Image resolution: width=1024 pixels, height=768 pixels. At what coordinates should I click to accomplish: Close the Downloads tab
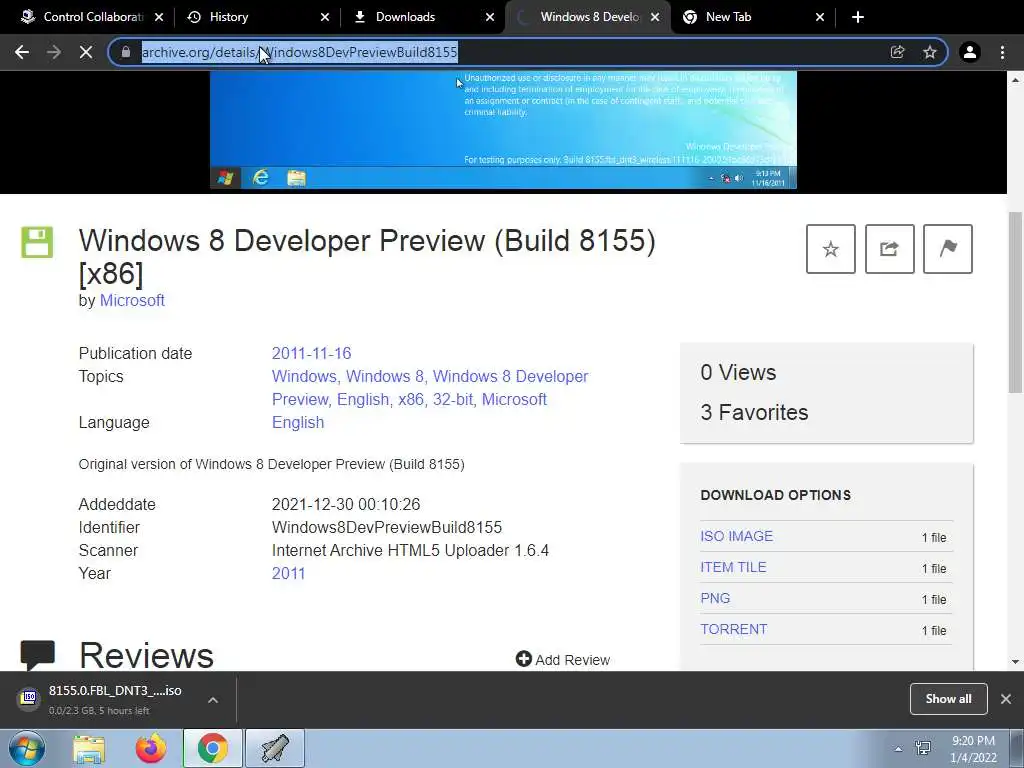pyautogui.click(x=490, y=18)
